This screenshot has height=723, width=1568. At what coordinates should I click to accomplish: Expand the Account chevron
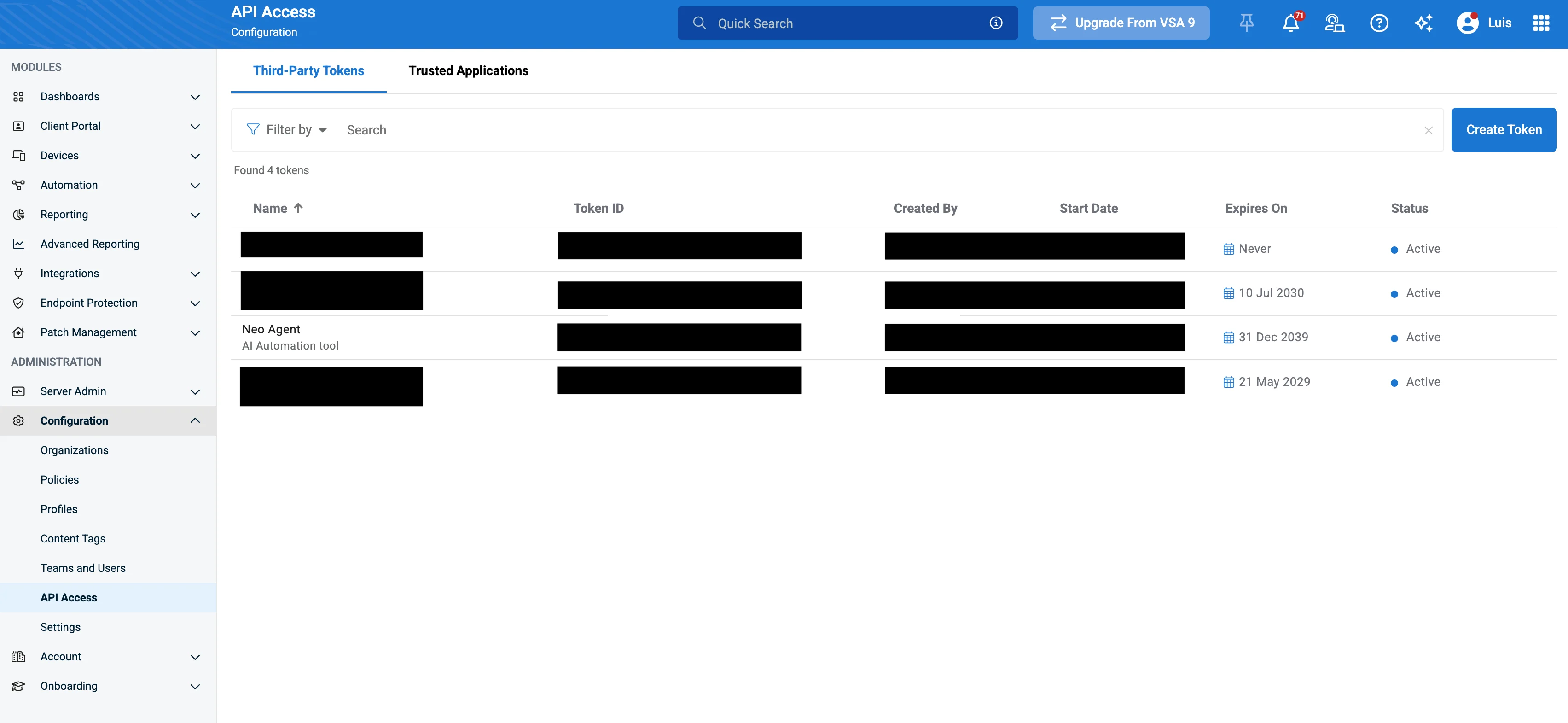click(x=195, y=657)
